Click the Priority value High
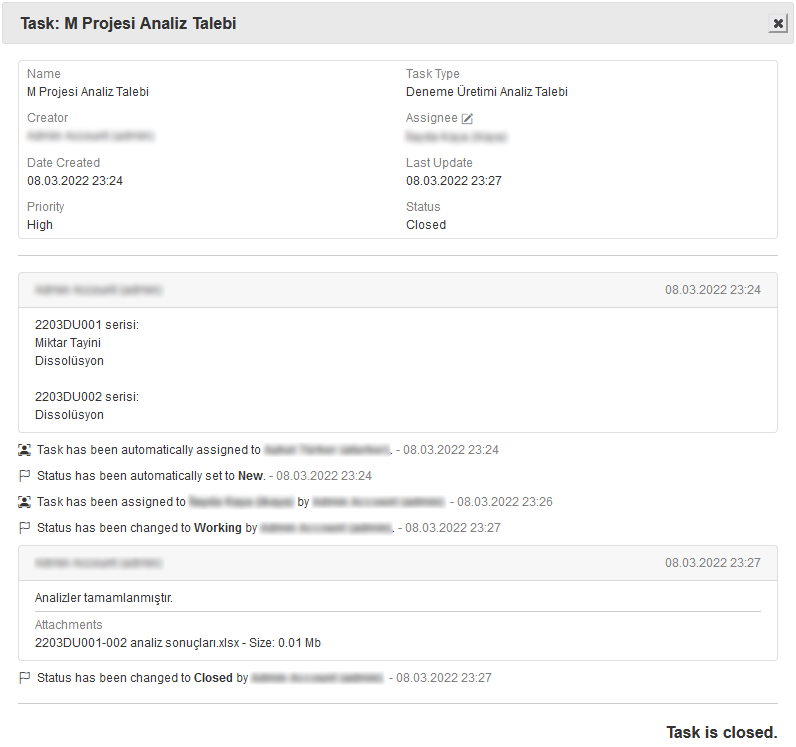The width and height of the screenshot is (796, 747). click(x=40, y=225)
